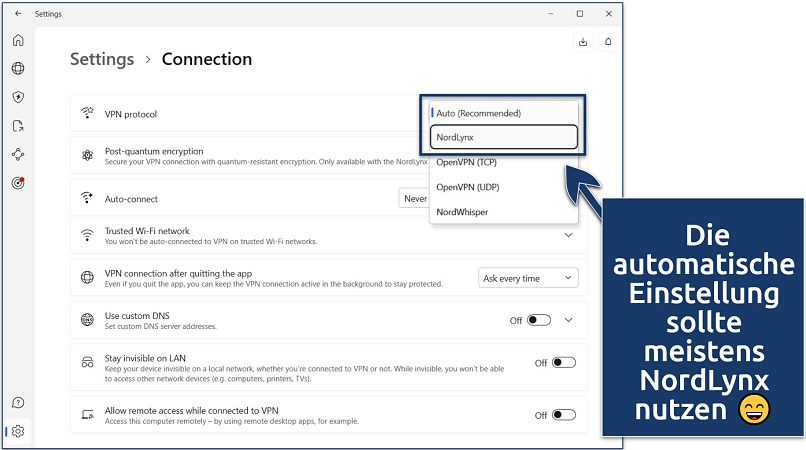The height and width of the screenshot is (450, 806).
Task: Open the Meshnet sidebar icon
Action: (x=18, y=154)
